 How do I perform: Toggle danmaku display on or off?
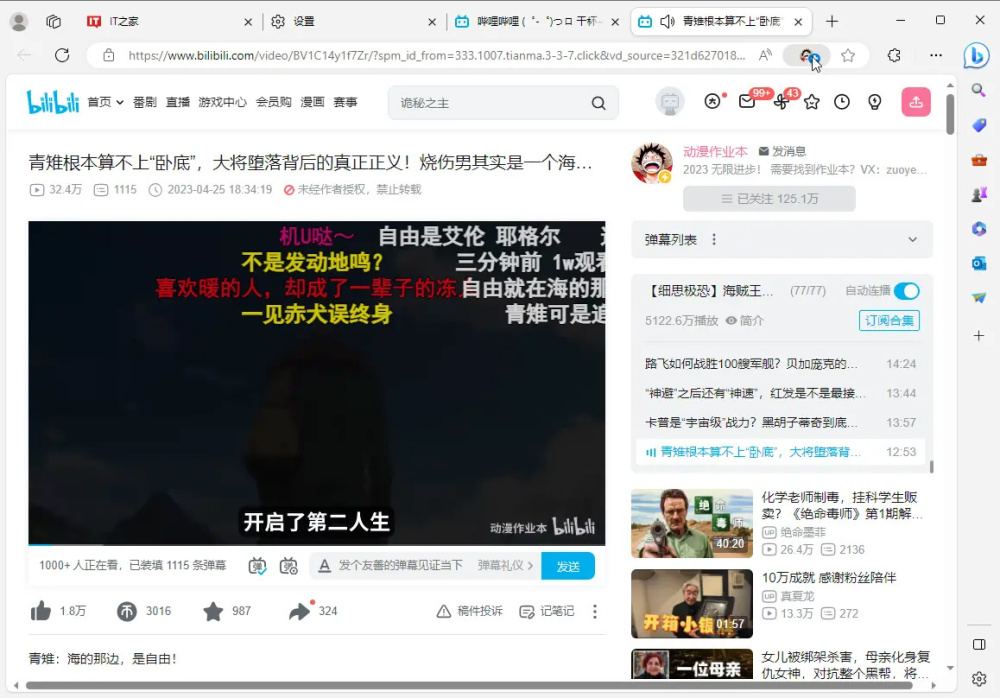pos(257,566)
